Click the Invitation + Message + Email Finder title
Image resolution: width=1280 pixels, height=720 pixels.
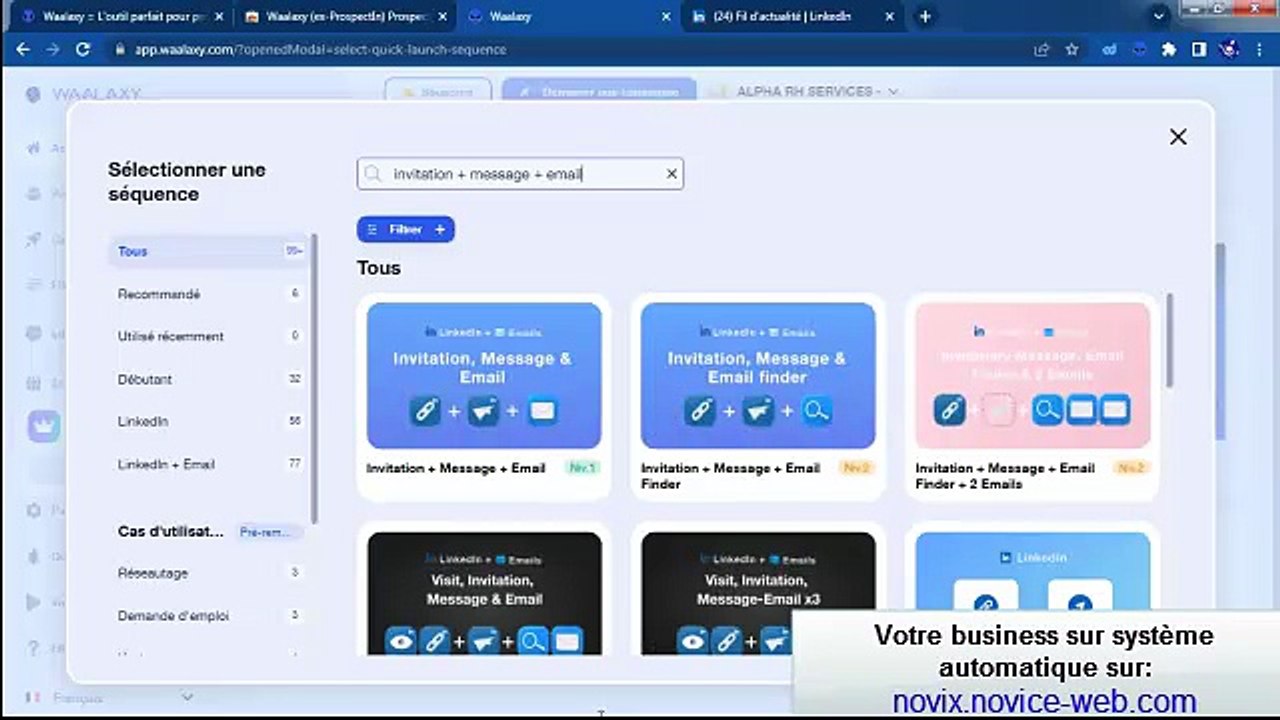(x=730, y=476)
